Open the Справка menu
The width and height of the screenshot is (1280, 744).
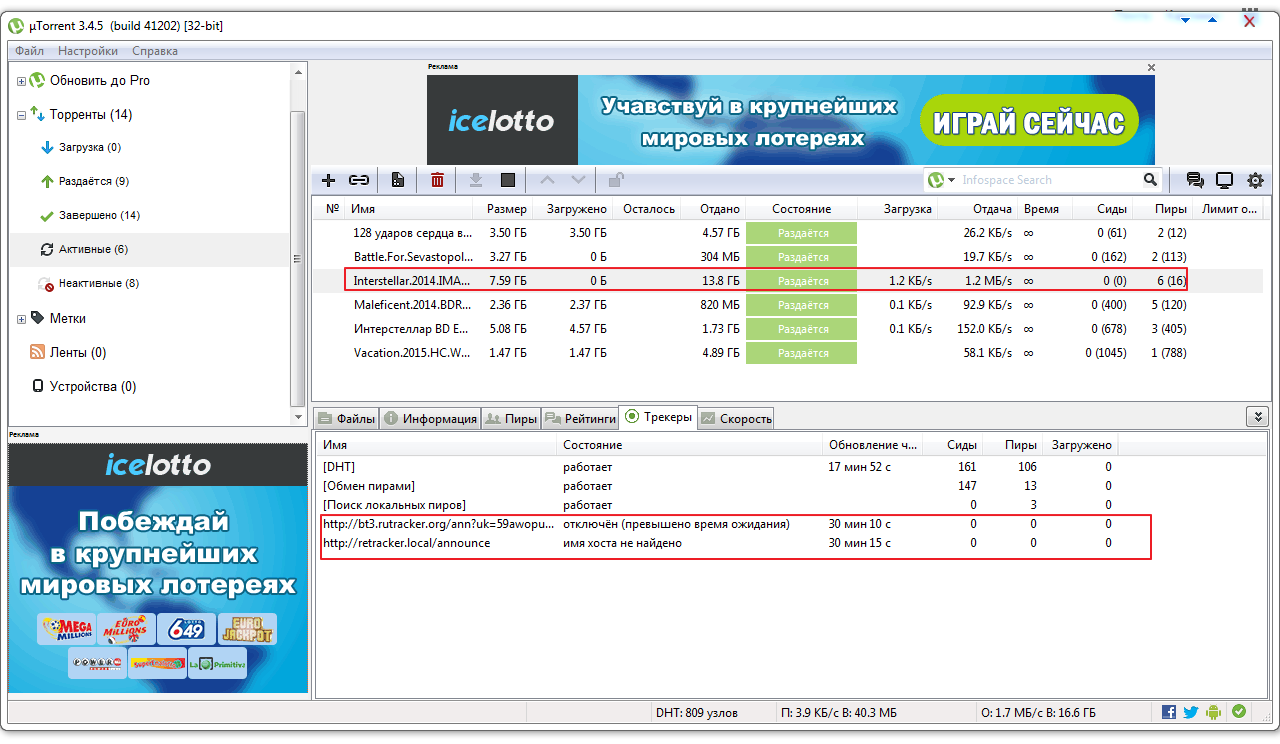pos(155,51)
